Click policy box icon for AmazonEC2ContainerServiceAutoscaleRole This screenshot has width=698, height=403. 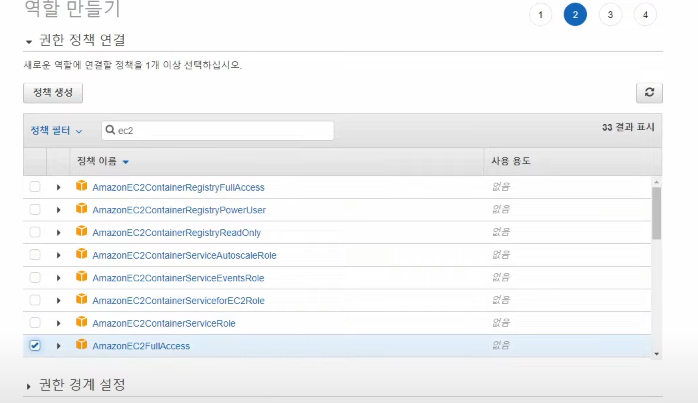(81, 254)
